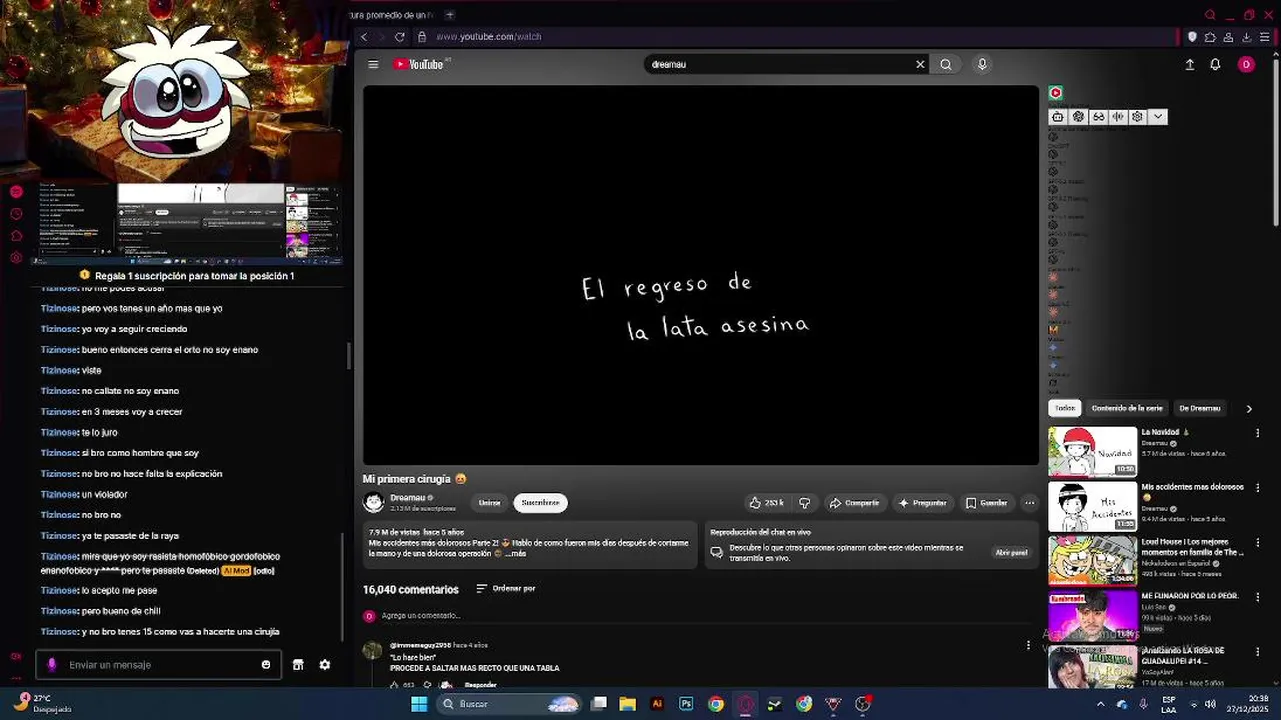
Task: Click the extension panel robot icon
Action: click(x=1058, y=117)
